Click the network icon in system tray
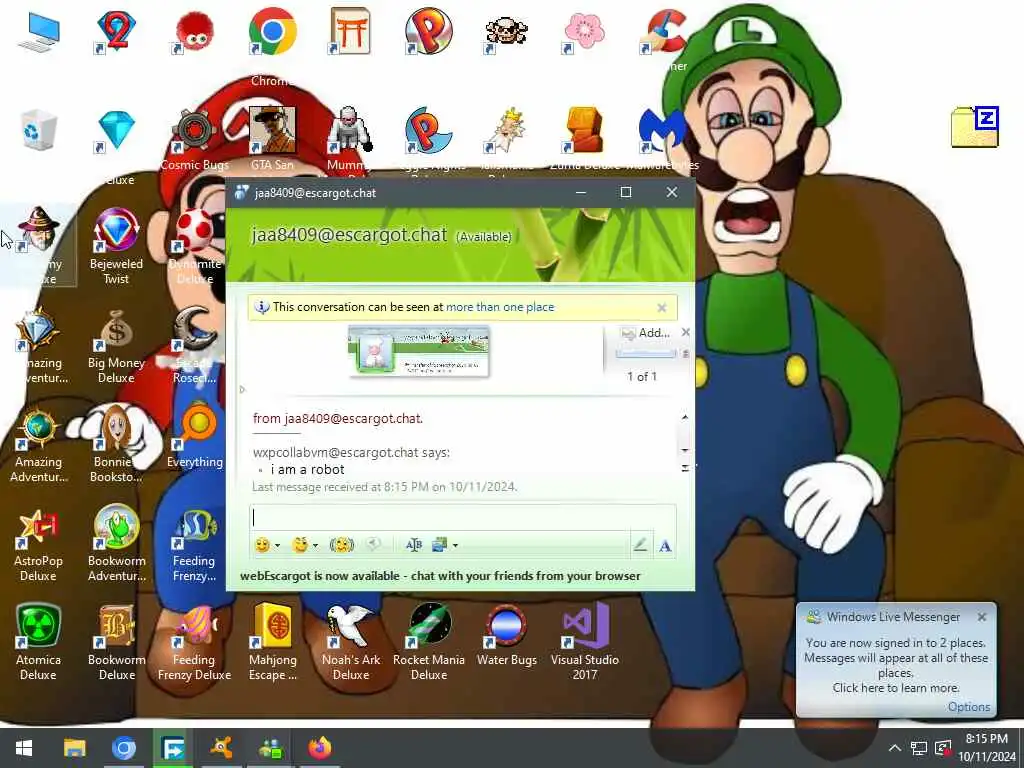Image resolution: width=1024 pixels, height=768 pixels. tap(919, 748)
